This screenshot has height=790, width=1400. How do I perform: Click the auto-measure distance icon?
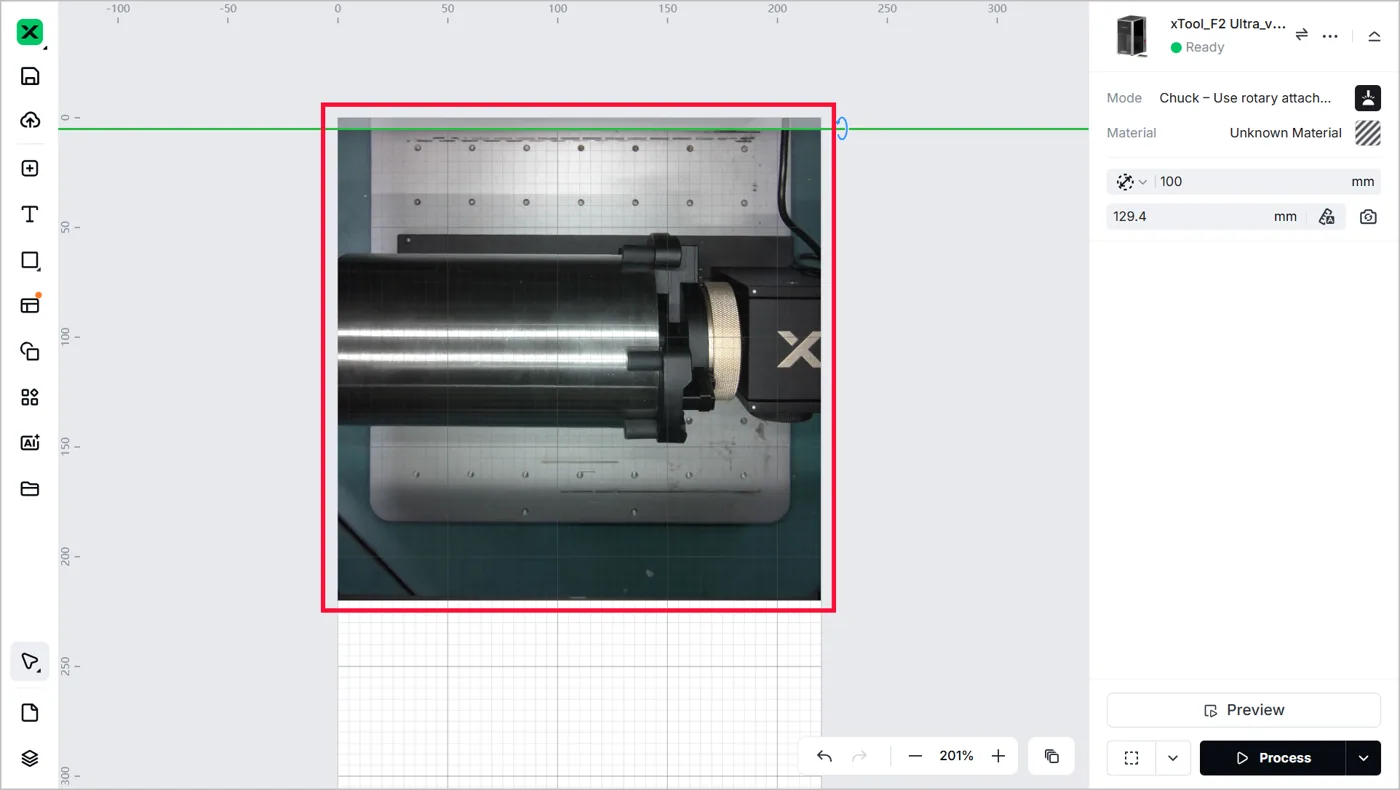coord(1327,216)
